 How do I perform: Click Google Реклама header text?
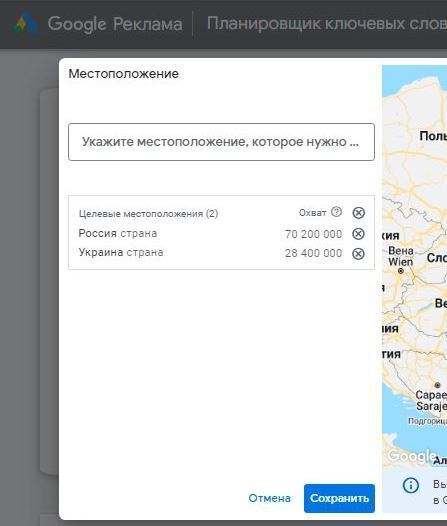pyautogui.click(x=115, y=24)
